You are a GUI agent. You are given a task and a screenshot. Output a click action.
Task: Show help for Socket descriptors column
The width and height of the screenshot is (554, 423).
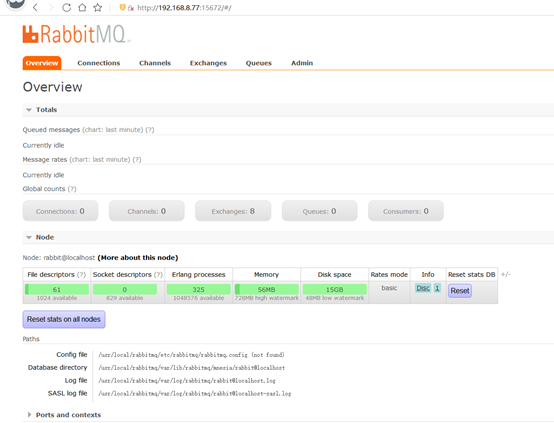tap(158, 275)
